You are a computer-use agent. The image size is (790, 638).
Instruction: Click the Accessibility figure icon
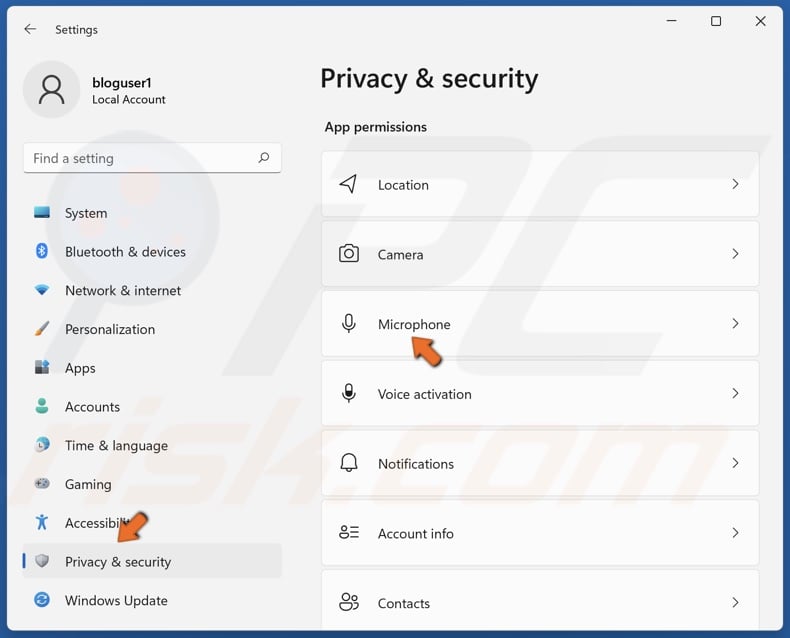pyautogui.click(x=42, y=522)
